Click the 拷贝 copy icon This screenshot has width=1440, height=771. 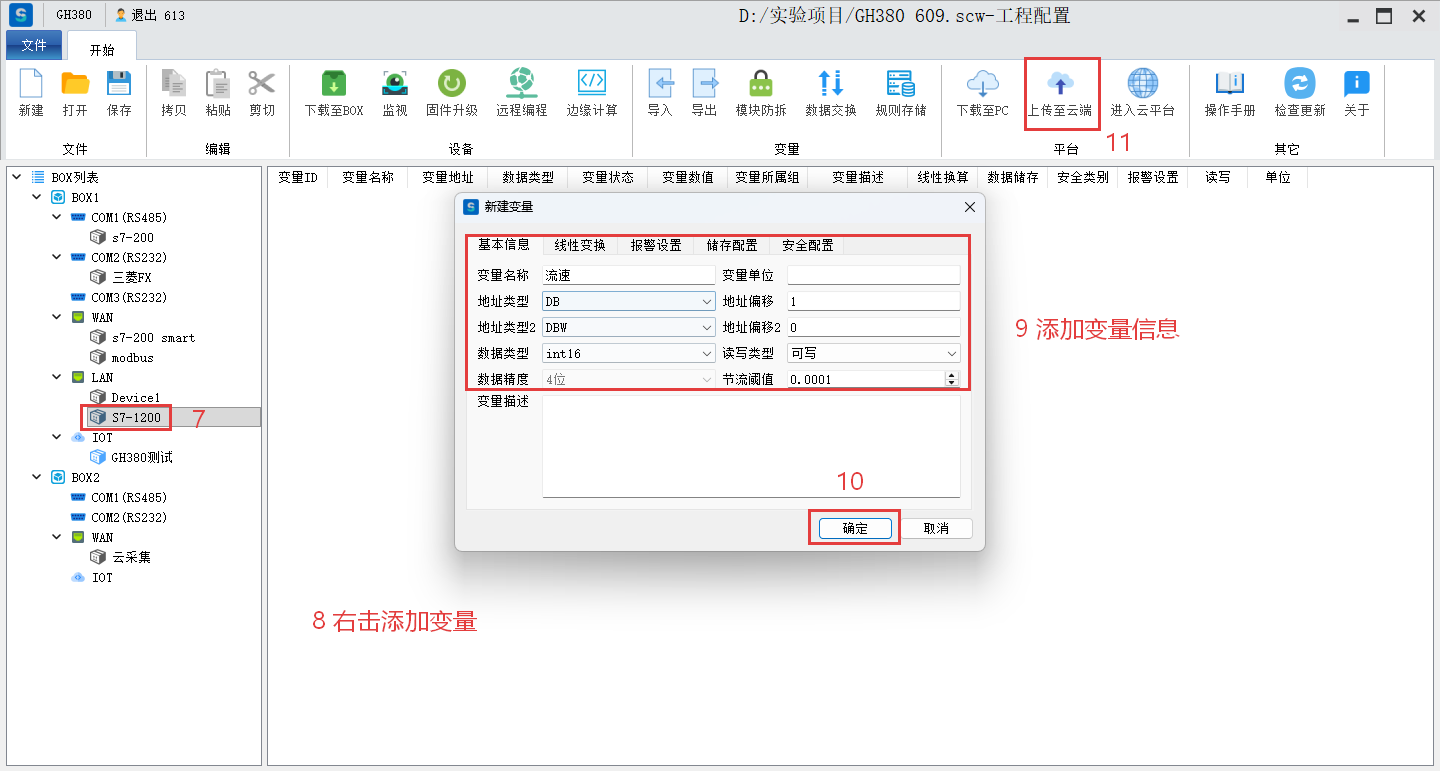(x=174, y=84)
